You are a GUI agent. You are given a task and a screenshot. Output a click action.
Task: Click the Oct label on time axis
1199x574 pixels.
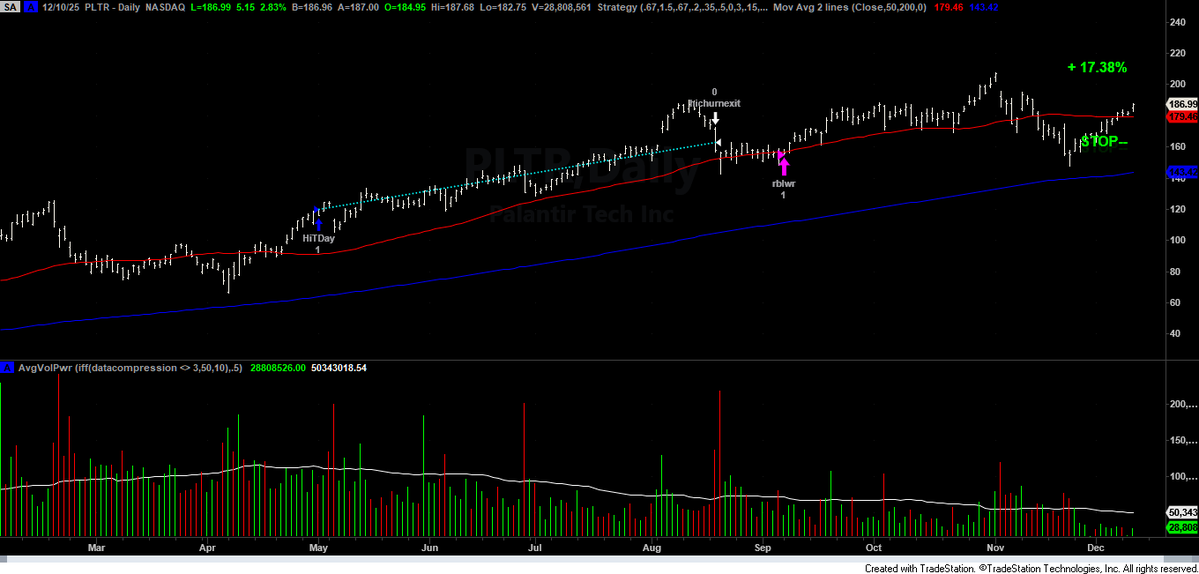click(874, 548)
